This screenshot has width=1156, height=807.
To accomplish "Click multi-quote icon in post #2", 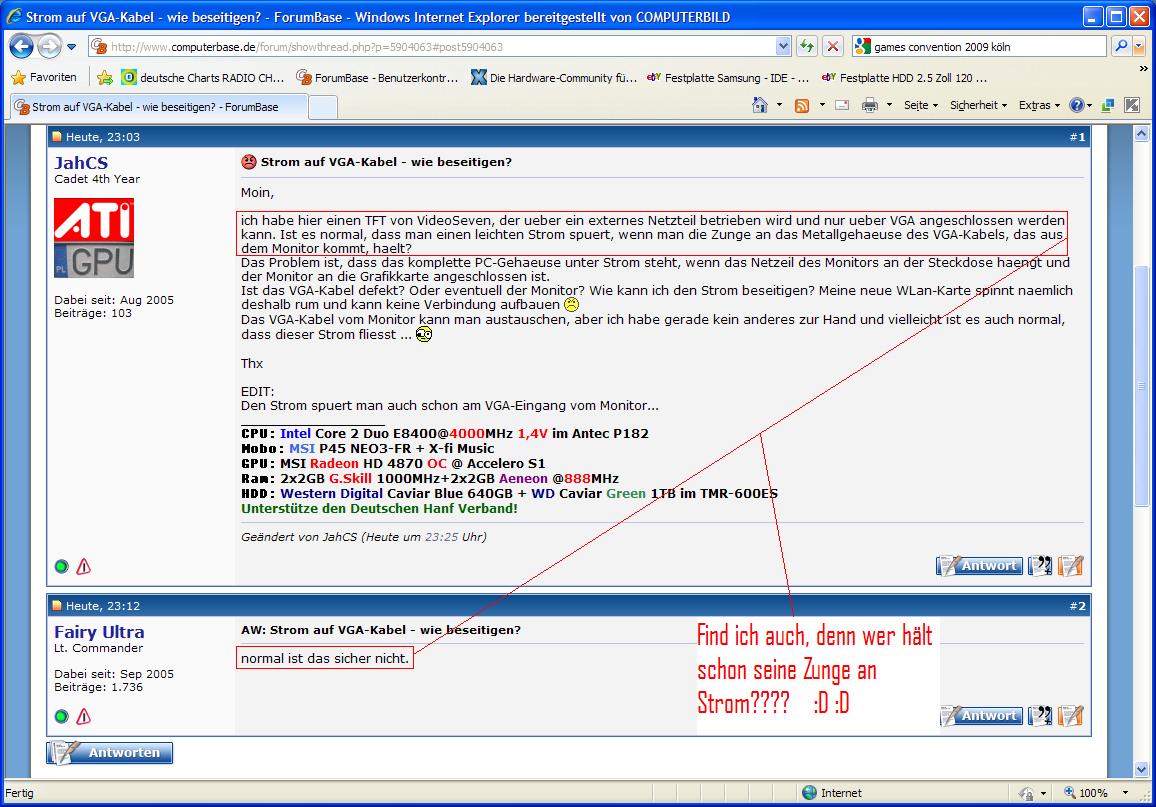I will [x=1040, y=716].
